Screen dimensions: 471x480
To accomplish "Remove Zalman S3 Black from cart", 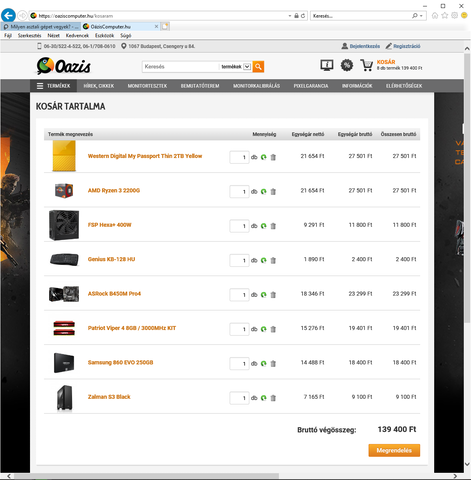I will coord(273,398).
